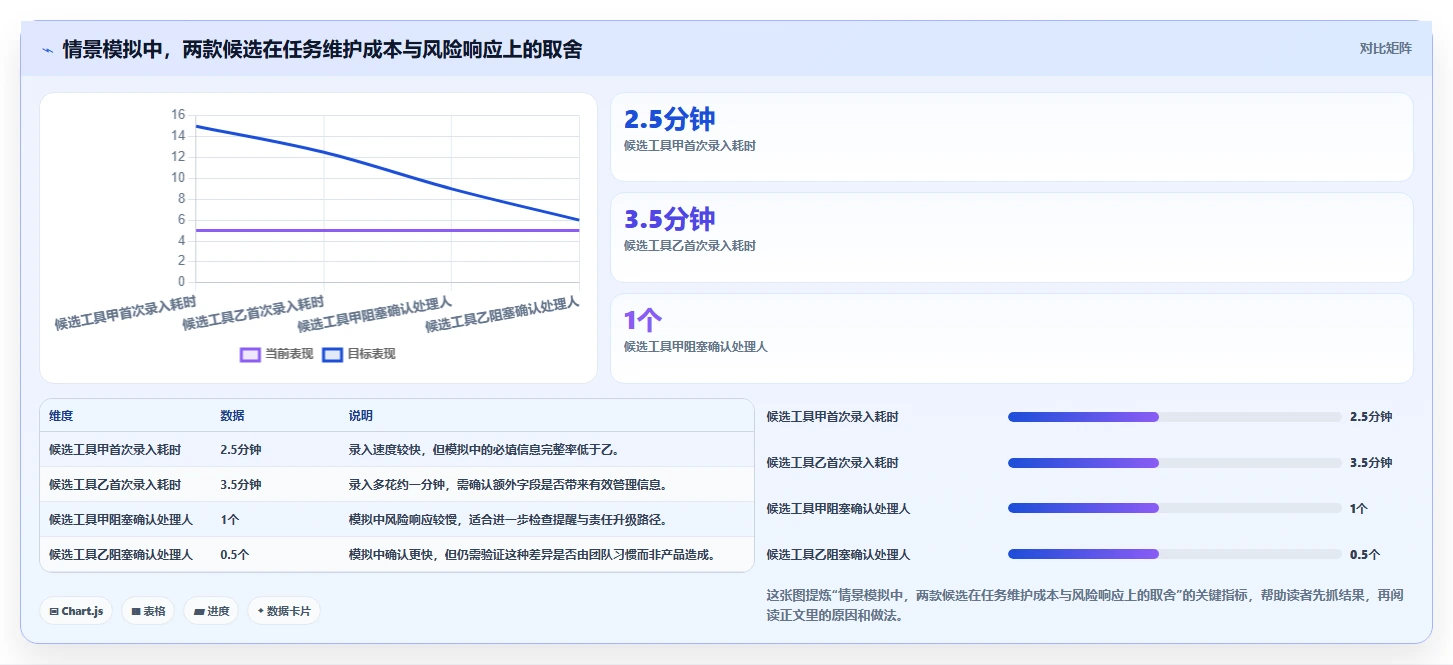Click the 维度 table column header

pyautogui.click(x=61, y=416)
